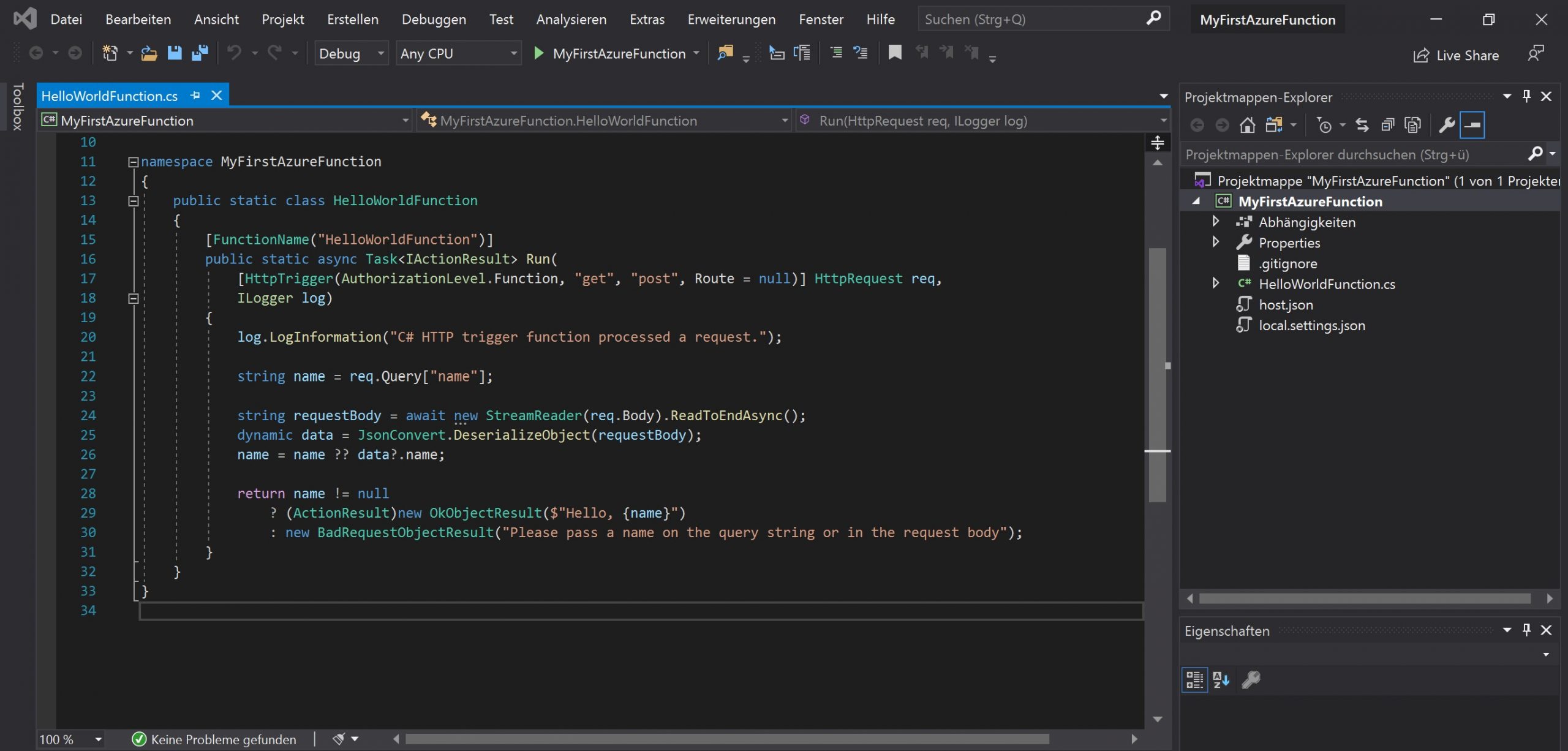Click the open file folder icon

click(x=149, y=53)
